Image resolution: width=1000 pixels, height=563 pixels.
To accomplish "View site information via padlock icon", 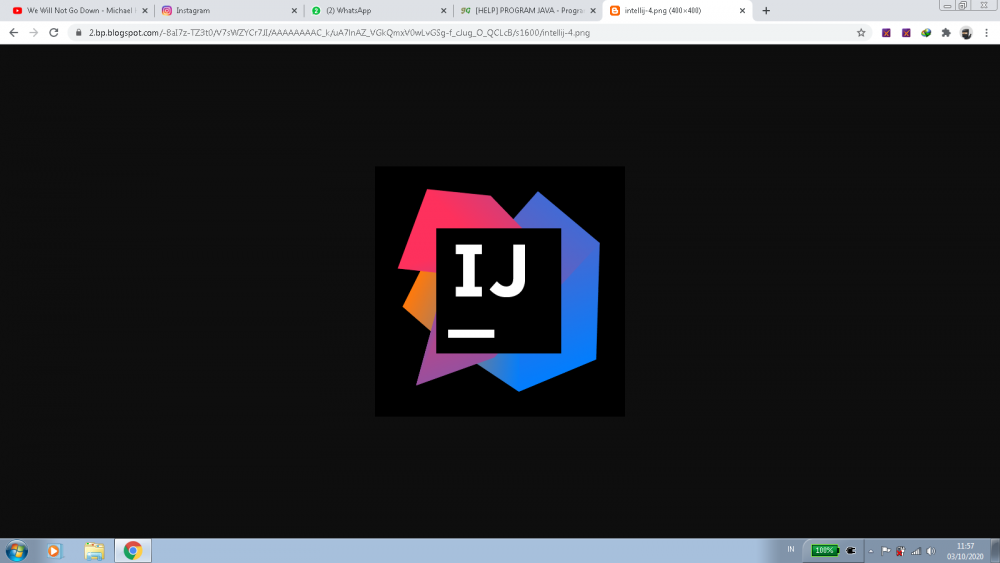I will [x=78, y=33].
